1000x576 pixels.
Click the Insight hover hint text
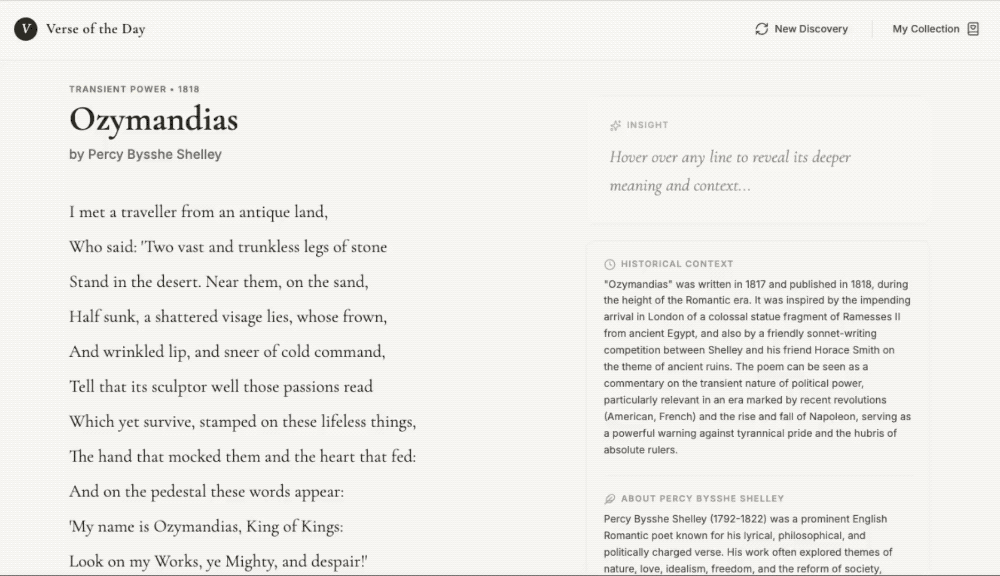click(x=730, y=171)
